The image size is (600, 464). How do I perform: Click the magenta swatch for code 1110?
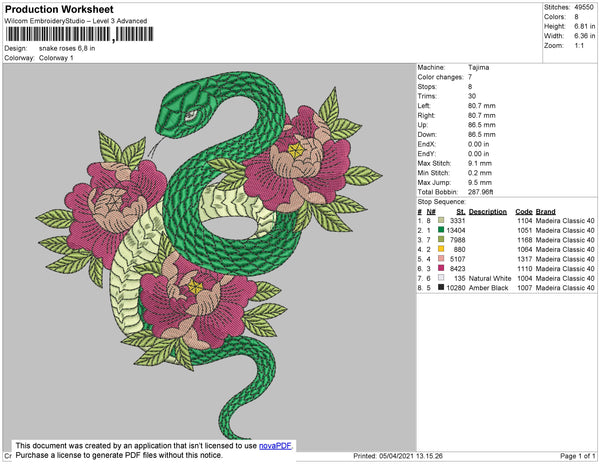[x=441, y=268]
